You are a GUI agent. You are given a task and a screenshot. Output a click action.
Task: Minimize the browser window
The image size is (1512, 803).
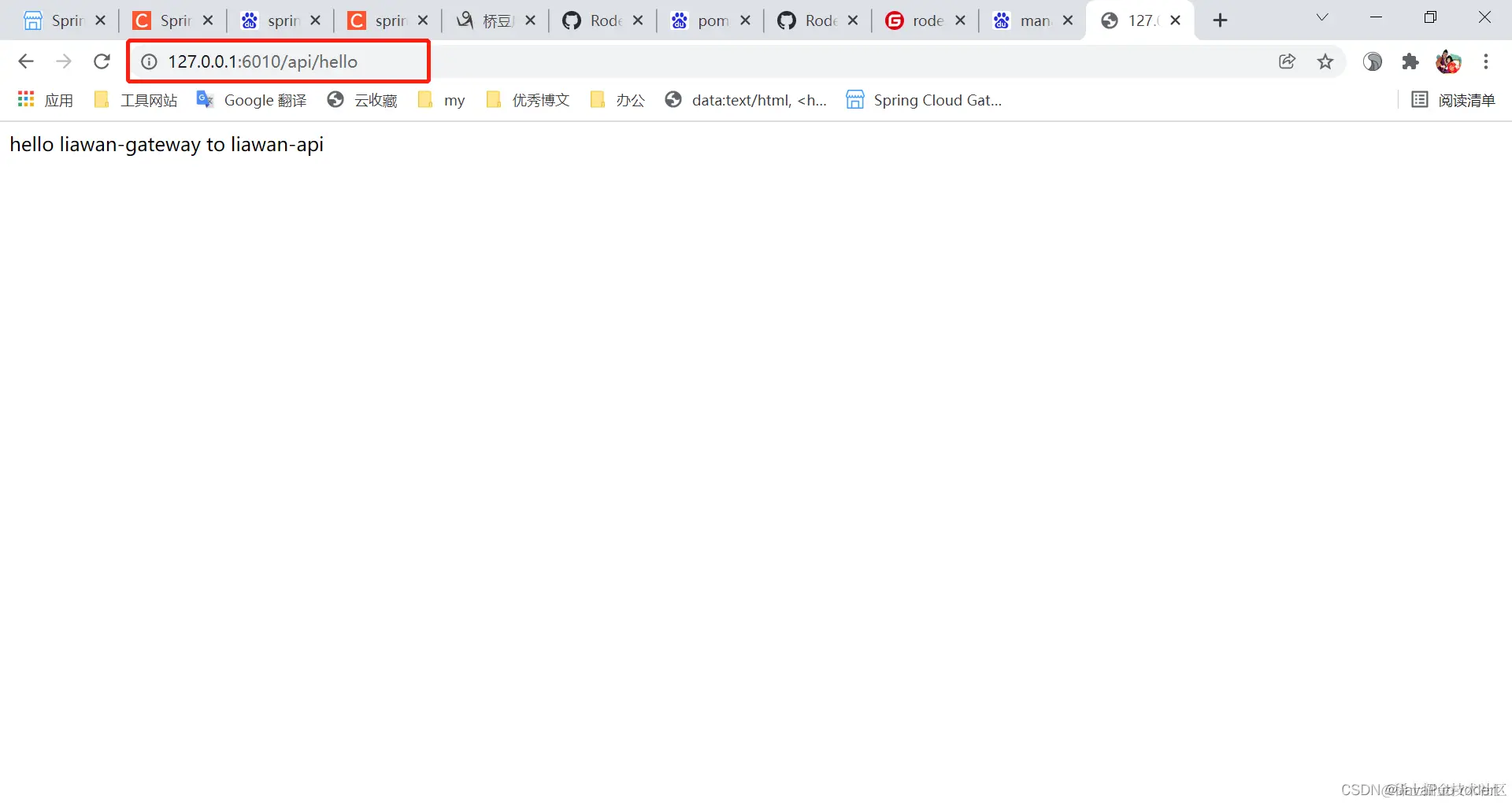point(1377,17)
